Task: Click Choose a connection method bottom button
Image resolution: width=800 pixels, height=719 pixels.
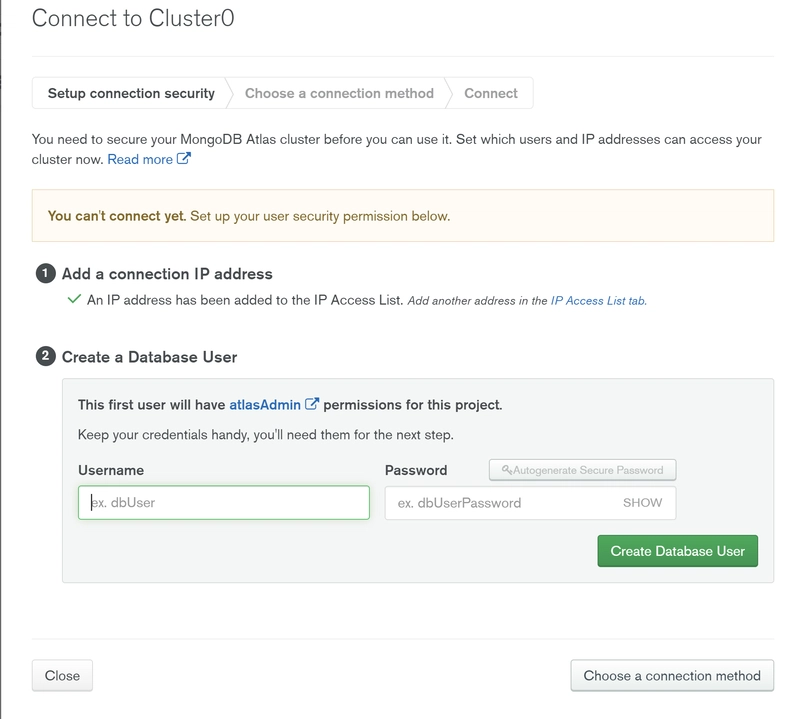Action: coord(672,676)
